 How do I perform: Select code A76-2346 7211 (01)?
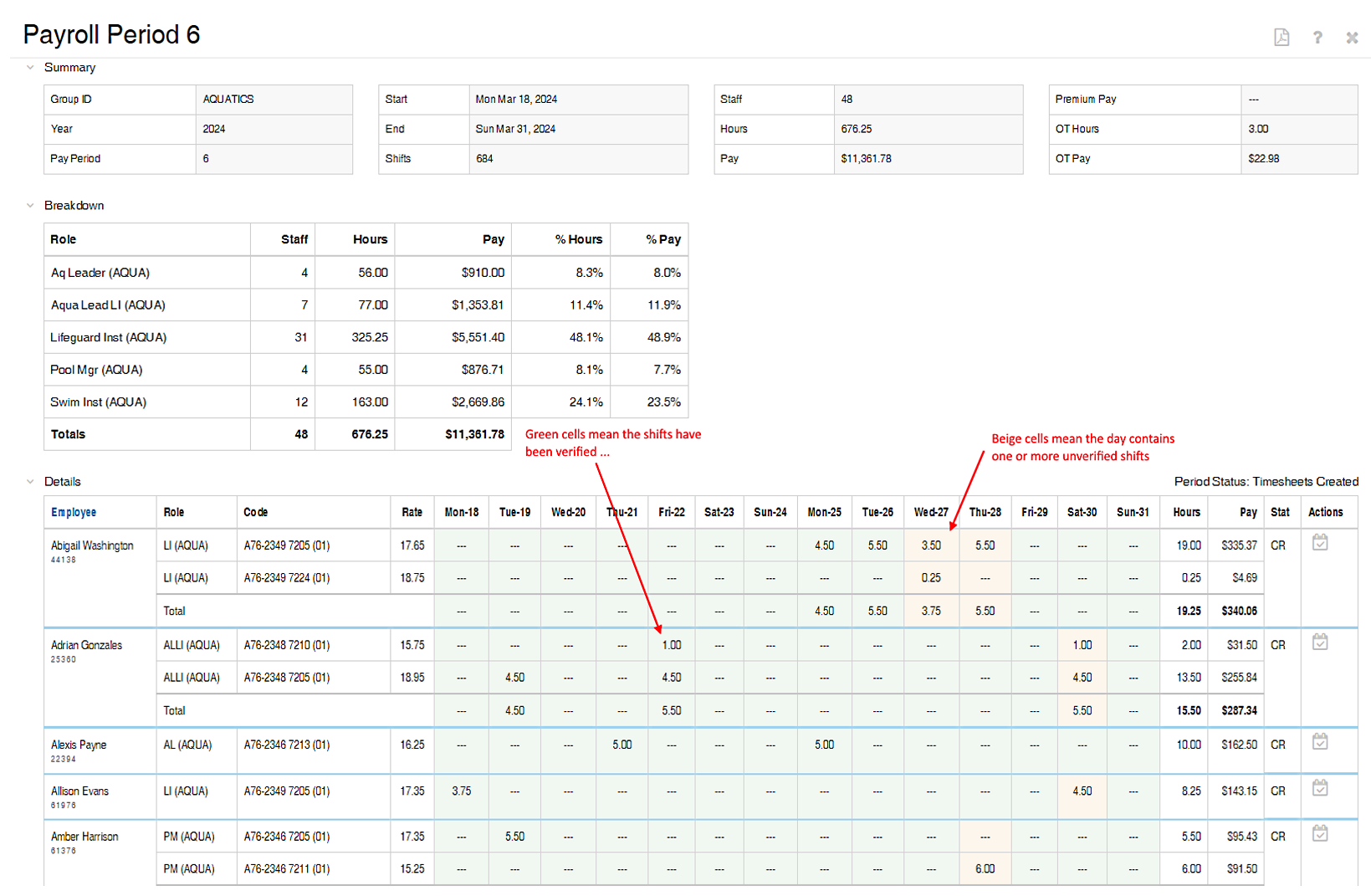click(x=287, y=868)
